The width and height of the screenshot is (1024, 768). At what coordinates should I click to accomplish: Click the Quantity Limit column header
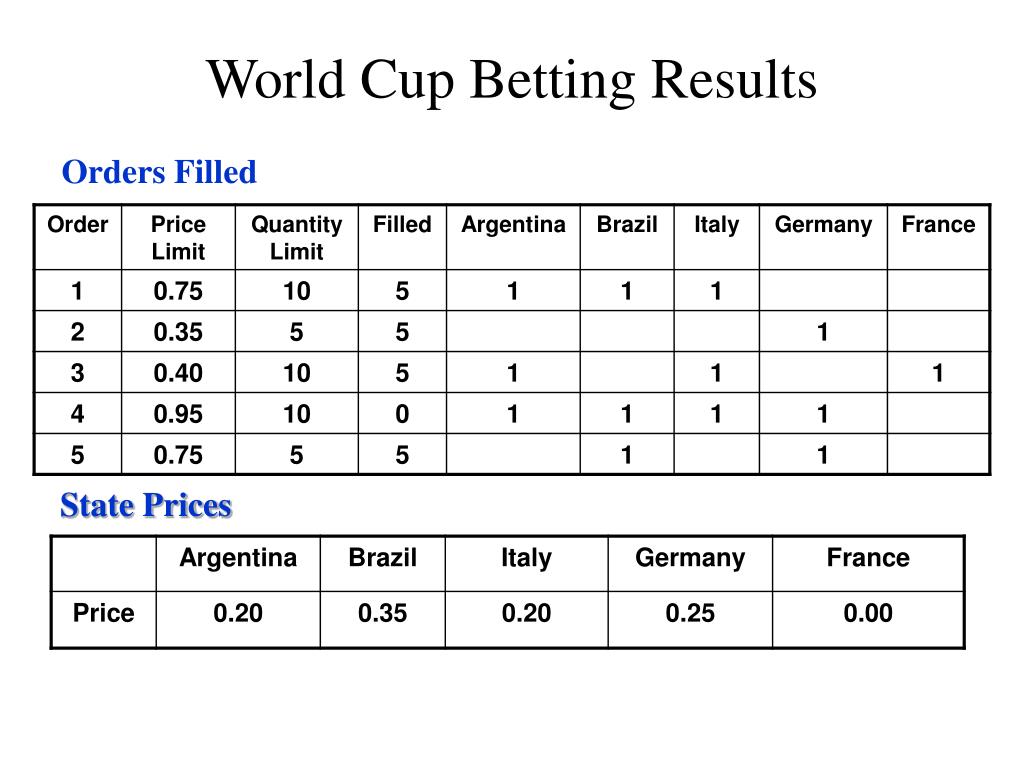click(296, 238)
